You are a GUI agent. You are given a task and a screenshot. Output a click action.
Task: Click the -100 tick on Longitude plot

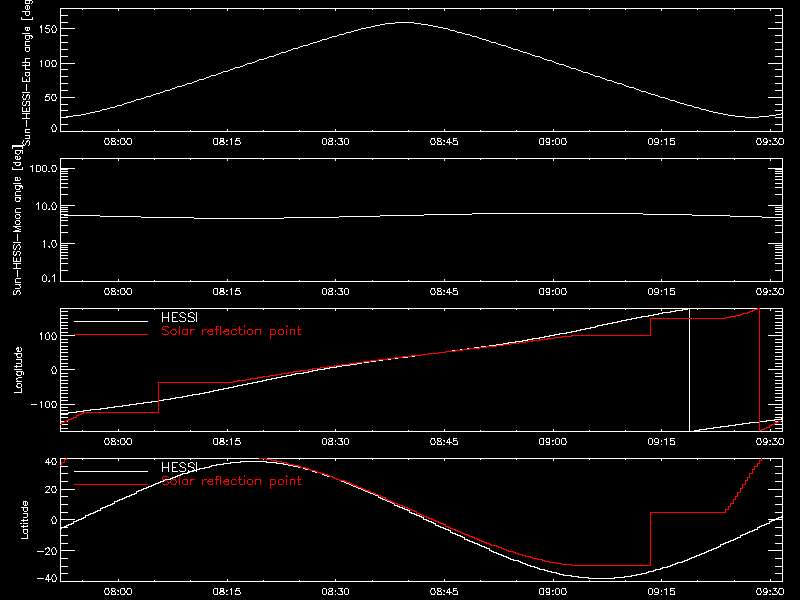[44, 405]
